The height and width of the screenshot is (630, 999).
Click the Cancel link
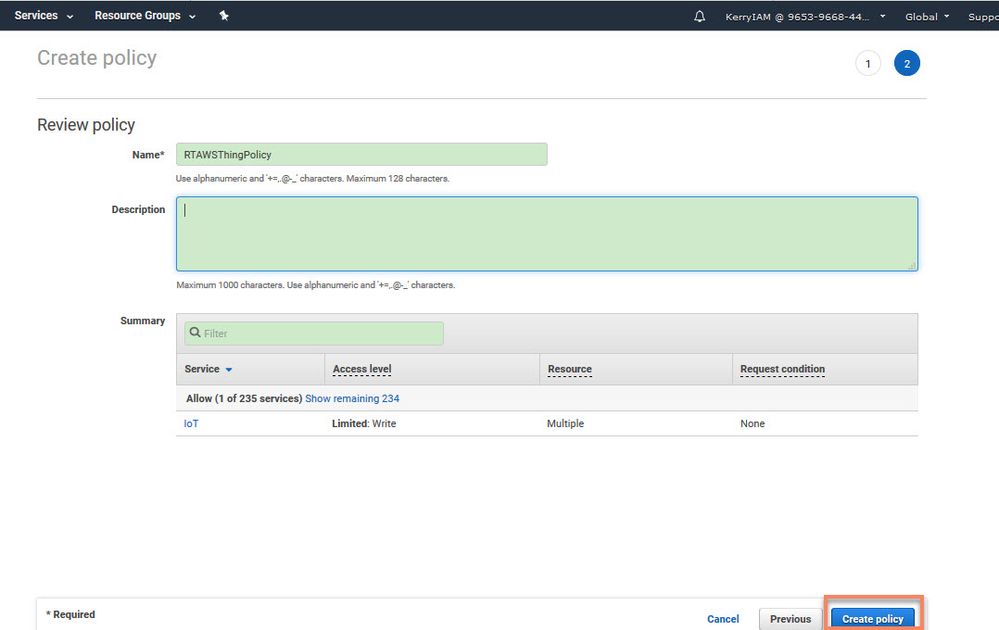coord(723,619)
